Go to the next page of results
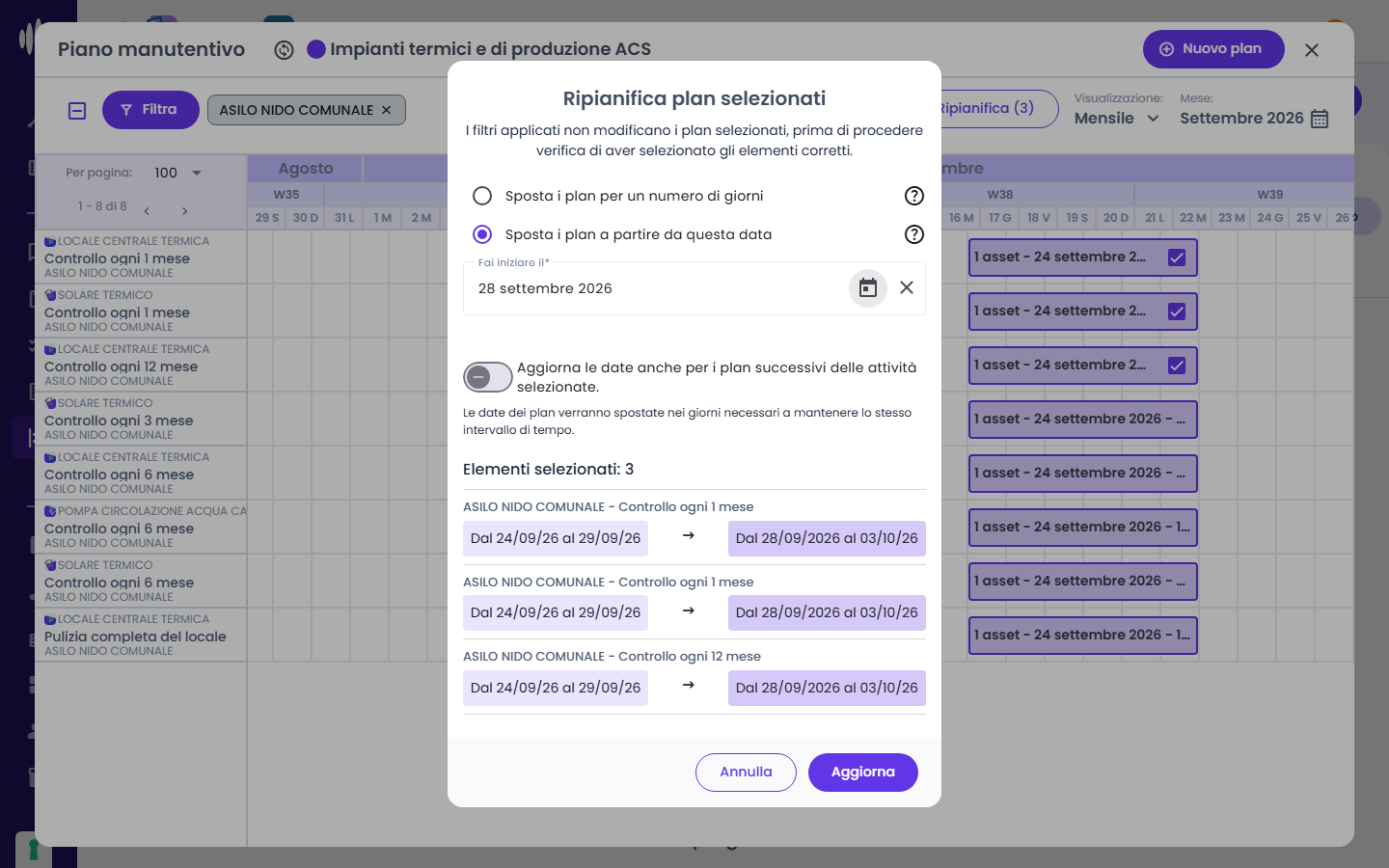Image resolution: width=1389 pixels, height=868 pixels. (x=185, y=211)
